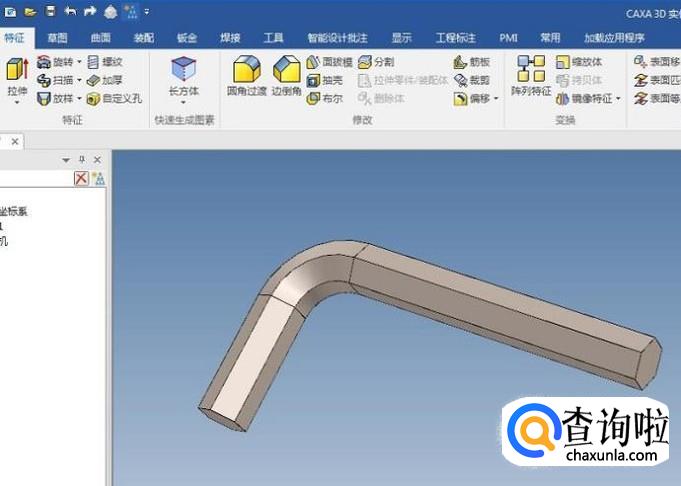The width and height of the screenshot is (681, 486).
Task: Open the 常用 (Common) tab
Action: click(x=550, y=38)
